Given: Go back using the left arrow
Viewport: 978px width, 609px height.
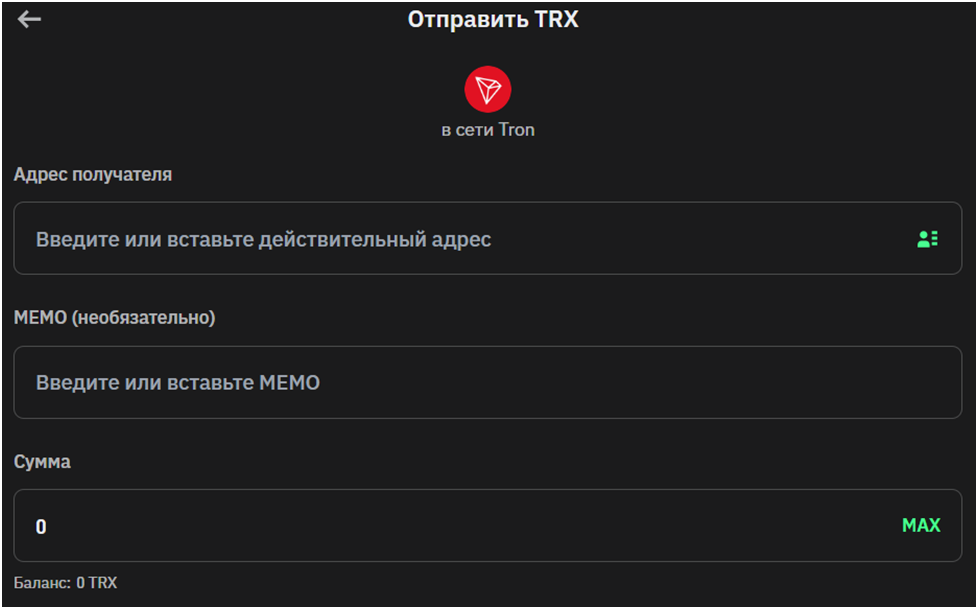Looking at the screenshot, I should (29, 20).
